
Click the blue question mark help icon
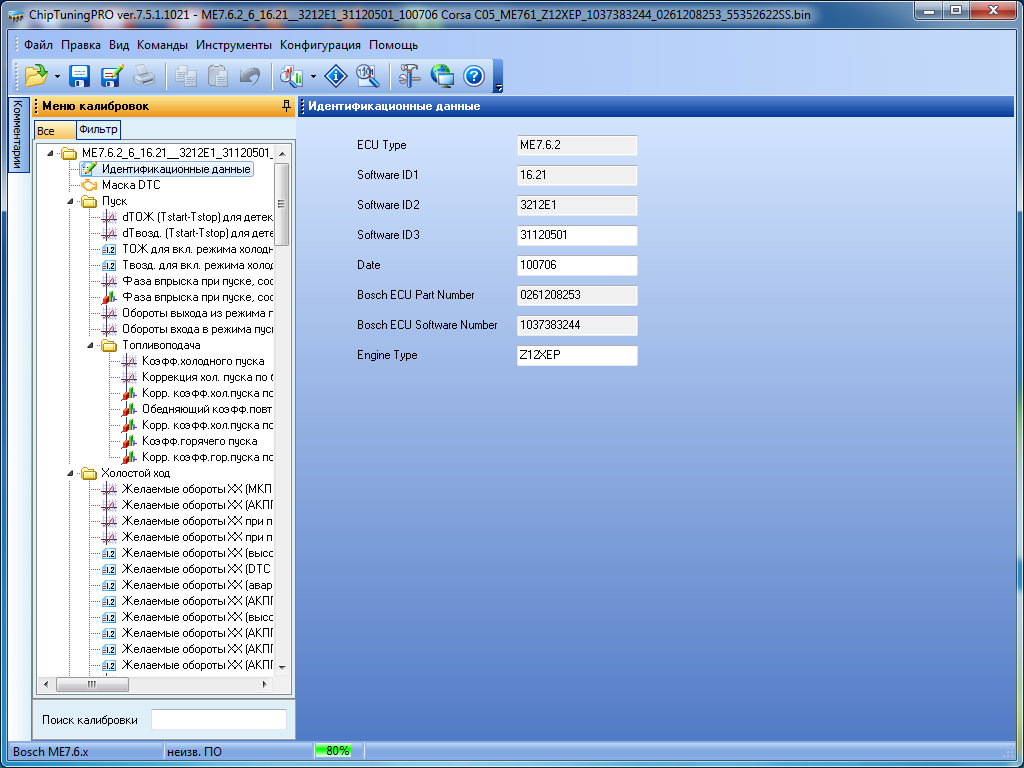(x=474, y=75)
